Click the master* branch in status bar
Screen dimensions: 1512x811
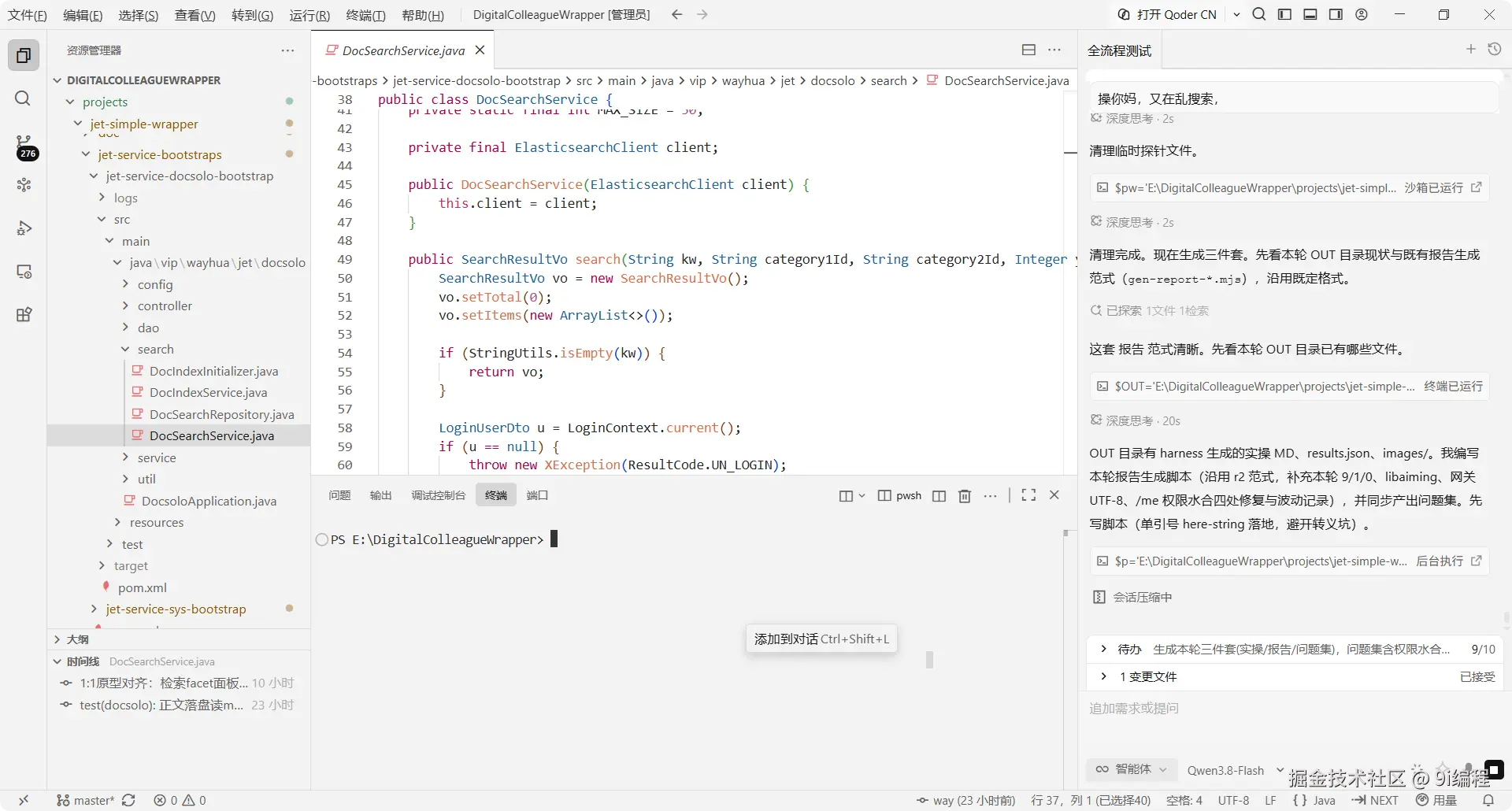(87, 800)
